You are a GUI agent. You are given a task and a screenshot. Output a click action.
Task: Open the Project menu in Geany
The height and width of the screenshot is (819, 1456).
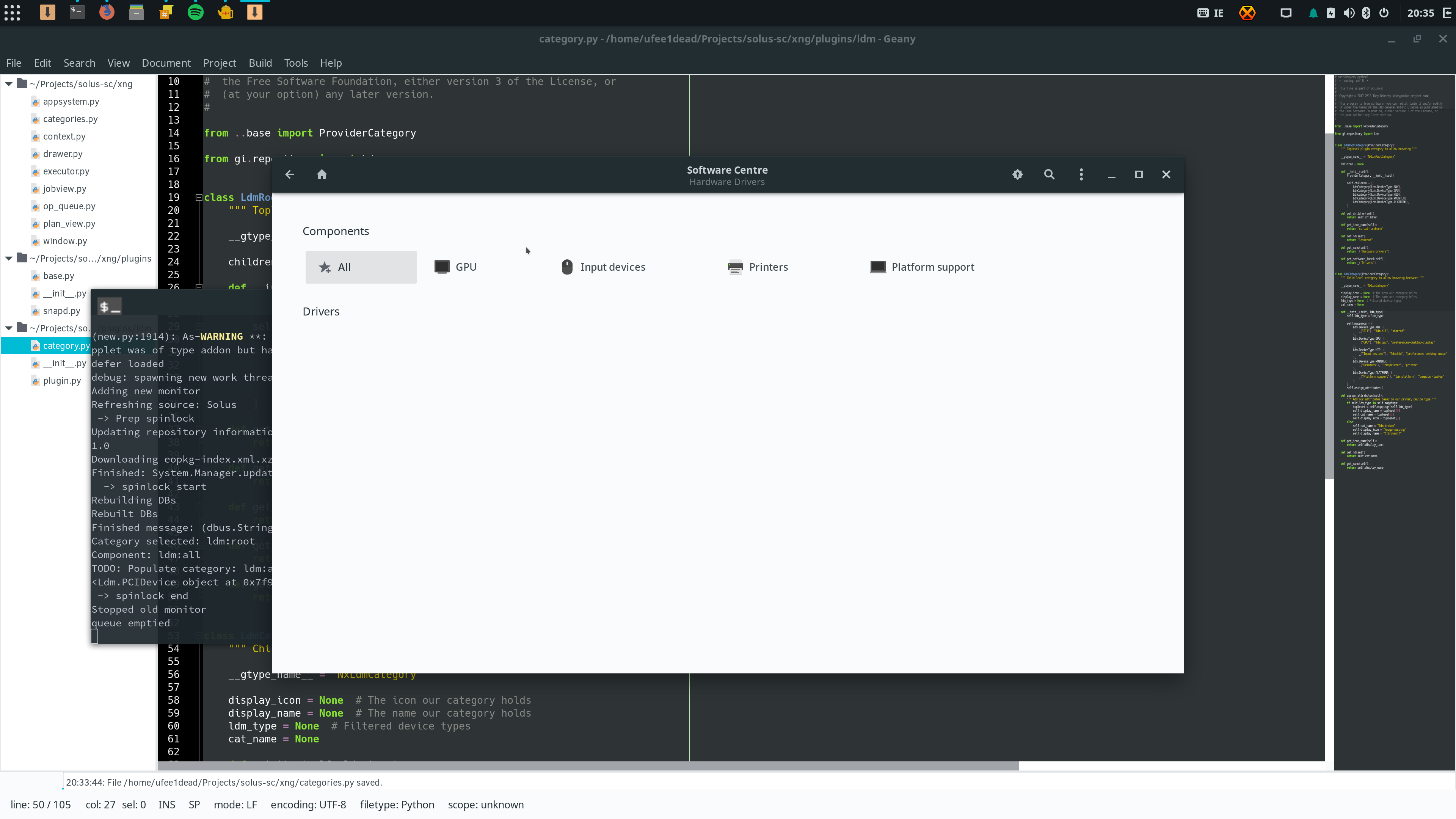tap(220, 63)
